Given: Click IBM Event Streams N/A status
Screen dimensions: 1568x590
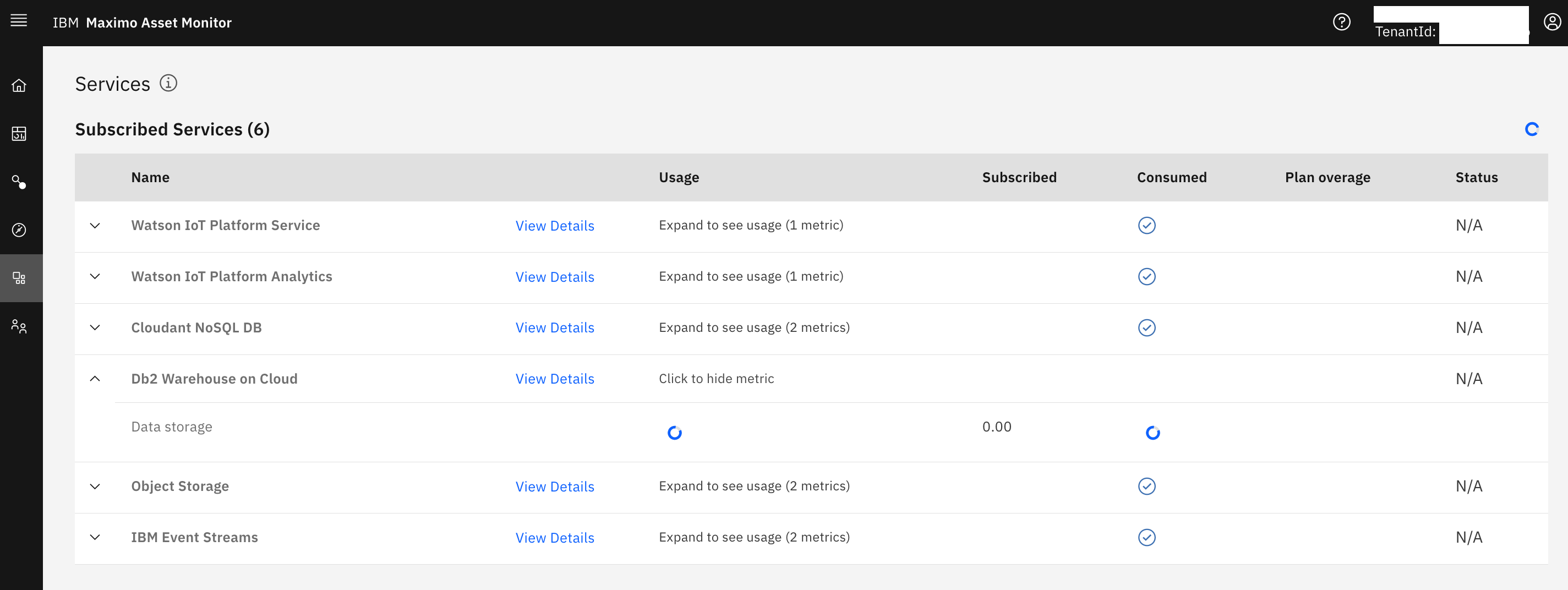Looking at the screenshot, I should coord(1468,537).
